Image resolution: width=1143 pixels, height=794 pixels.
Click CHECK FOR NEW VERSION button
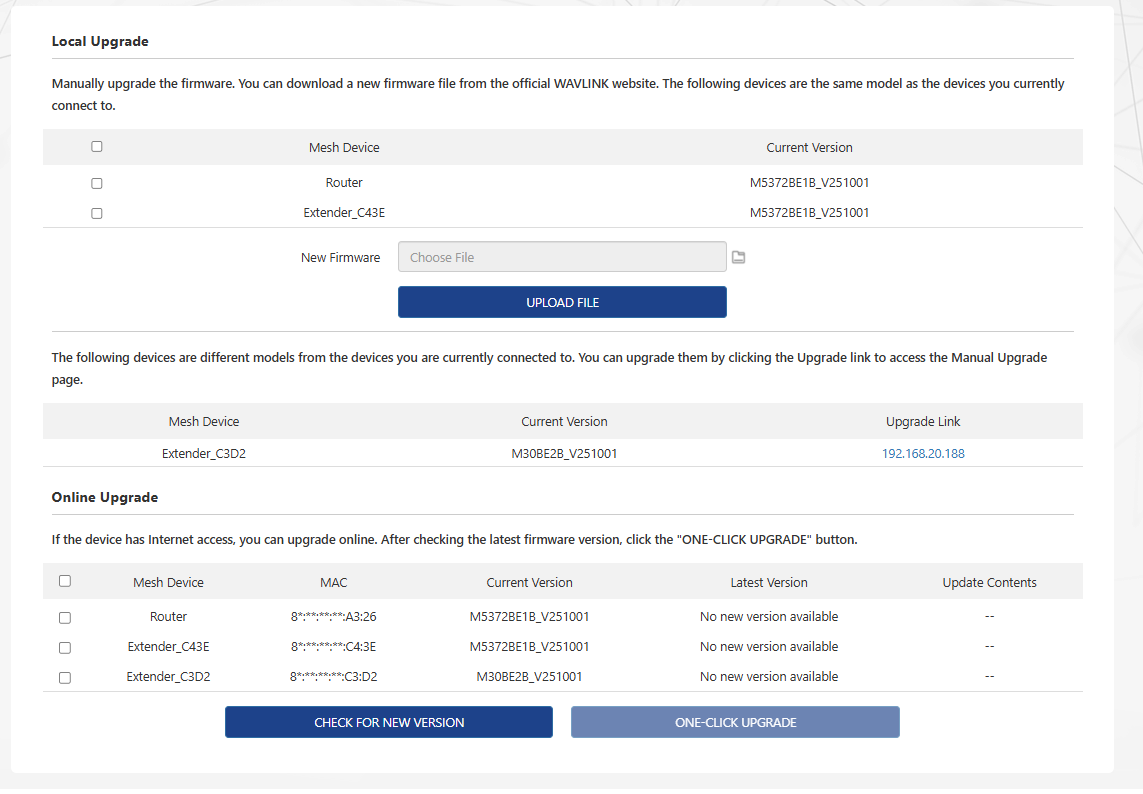pyautogui.click(x=389, y=722)
